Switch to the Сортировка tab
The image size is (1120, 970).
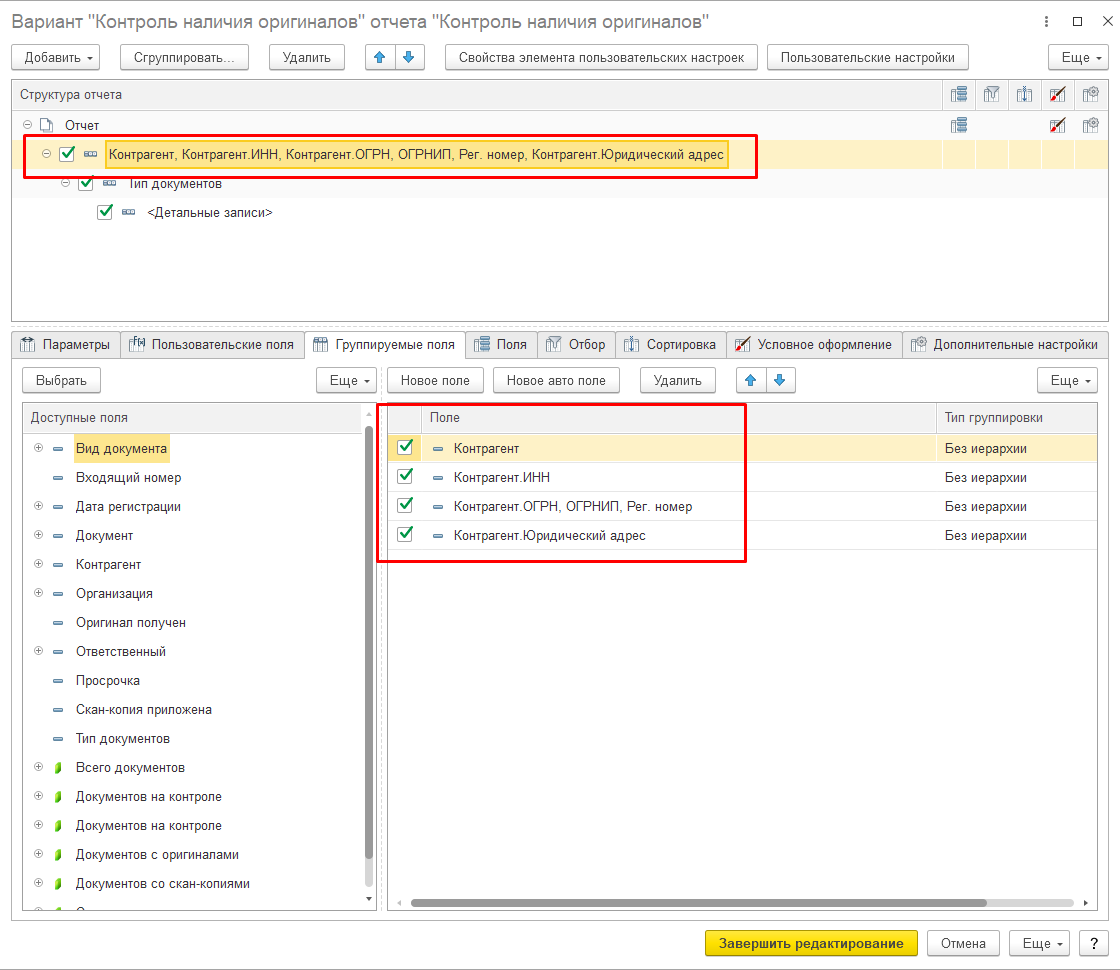(671, 344)
